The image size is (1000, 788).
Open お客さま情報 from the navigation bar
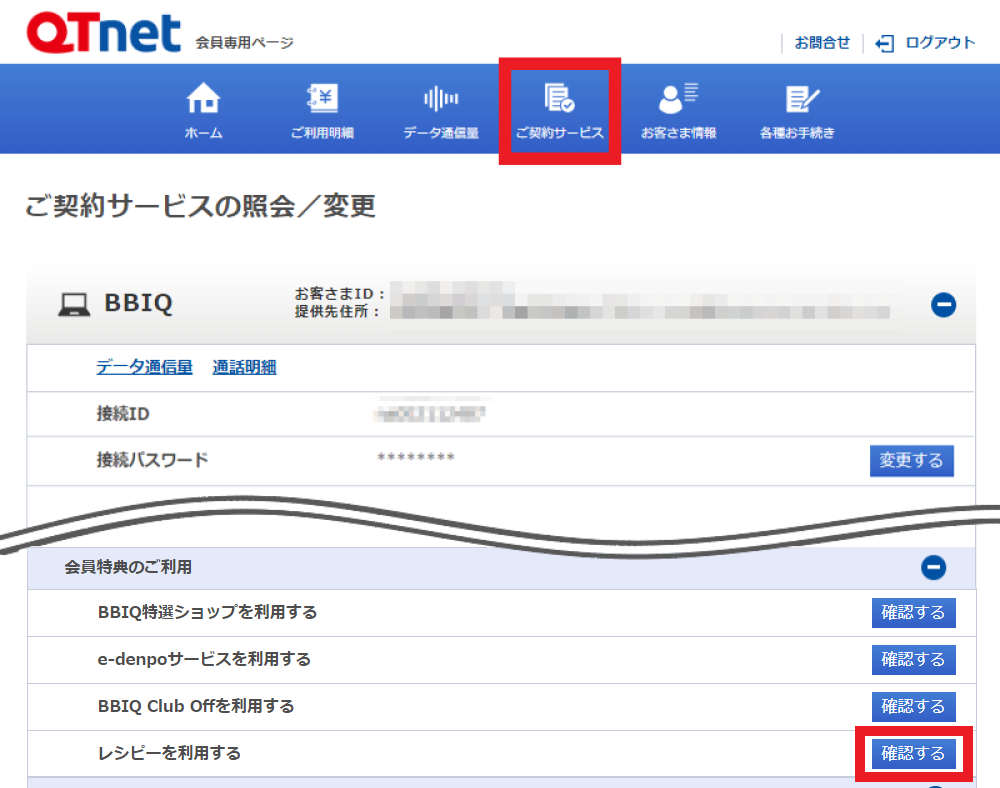coord(679,110)
